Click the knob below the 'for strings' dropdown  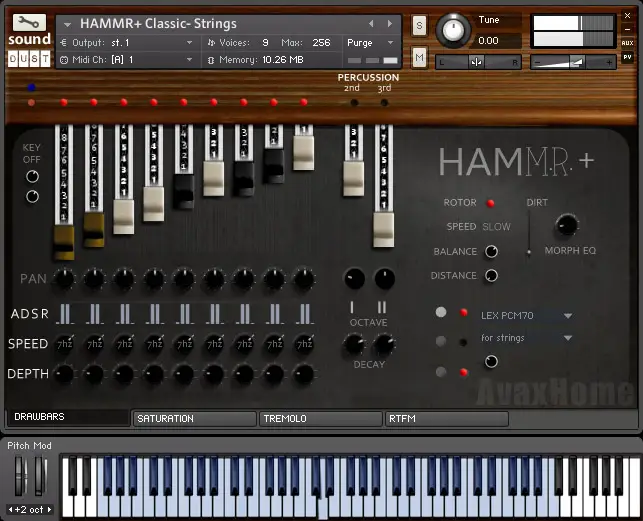click(491, 361)
